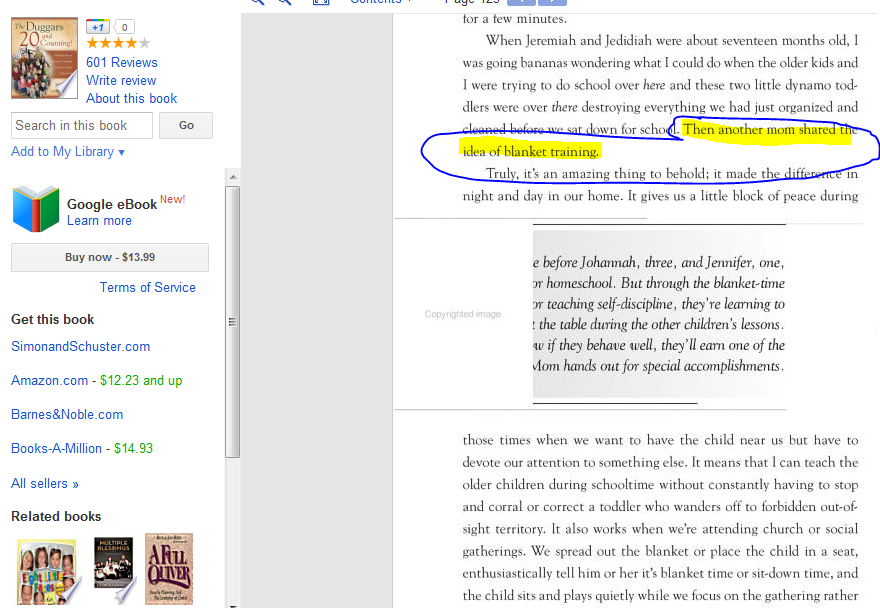Open the Barnes&Noble.com seller link

67,415
